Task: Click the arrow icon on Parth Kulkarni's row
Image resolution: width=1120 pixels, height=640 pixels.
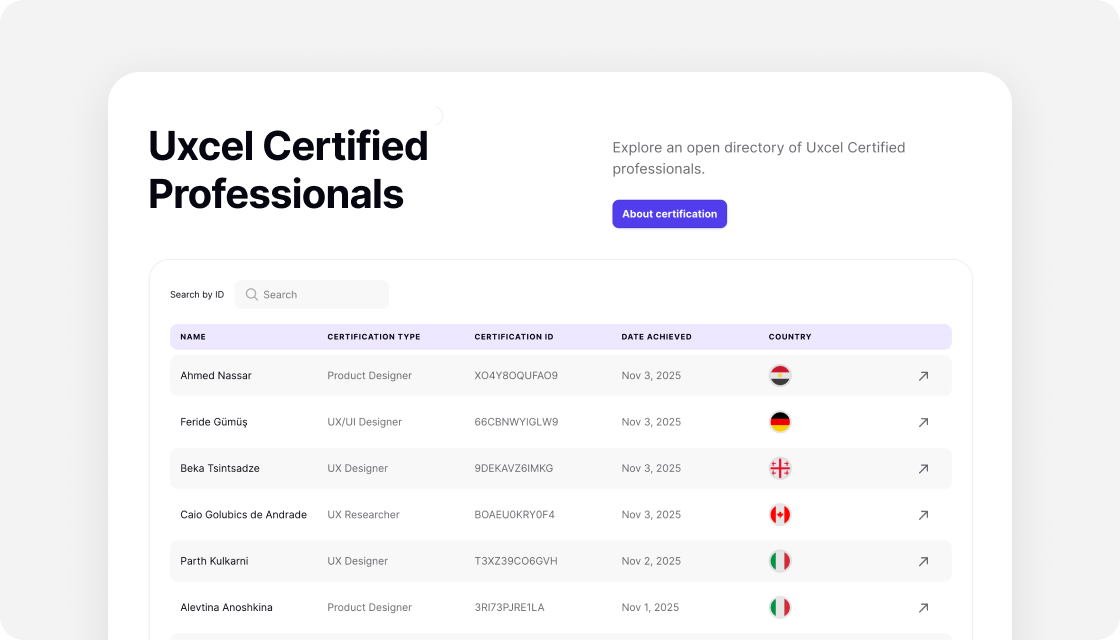Action: (x=923, y=561)
